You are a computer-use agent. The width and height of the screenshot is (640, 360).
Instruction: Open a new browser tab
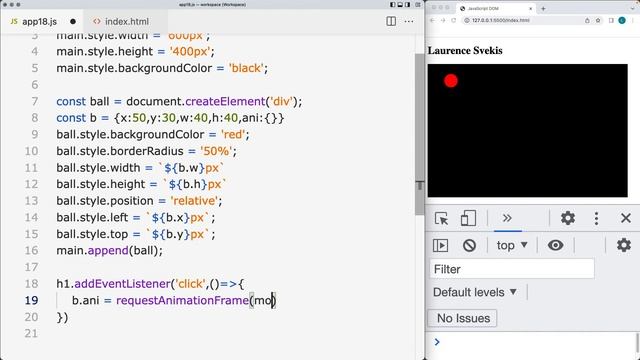click(543, 8)
